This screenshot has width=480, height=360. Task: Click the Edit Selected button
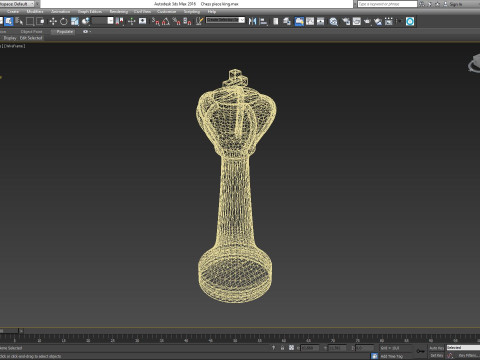31,38
